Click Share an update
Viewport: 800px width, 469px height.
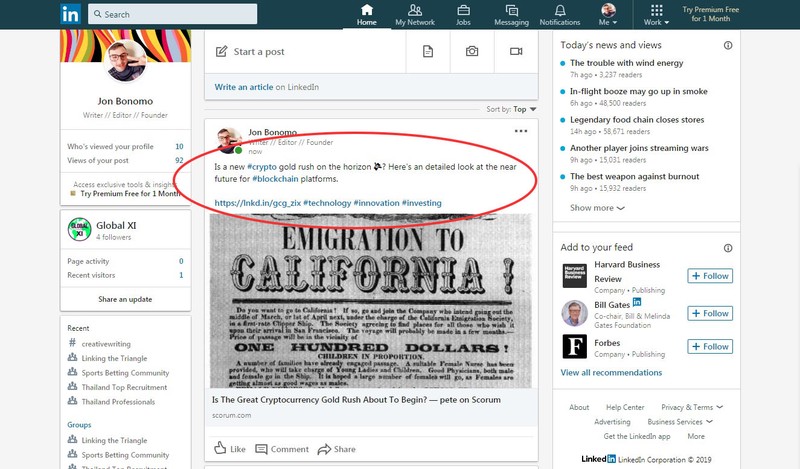click(x=126, y=299)
